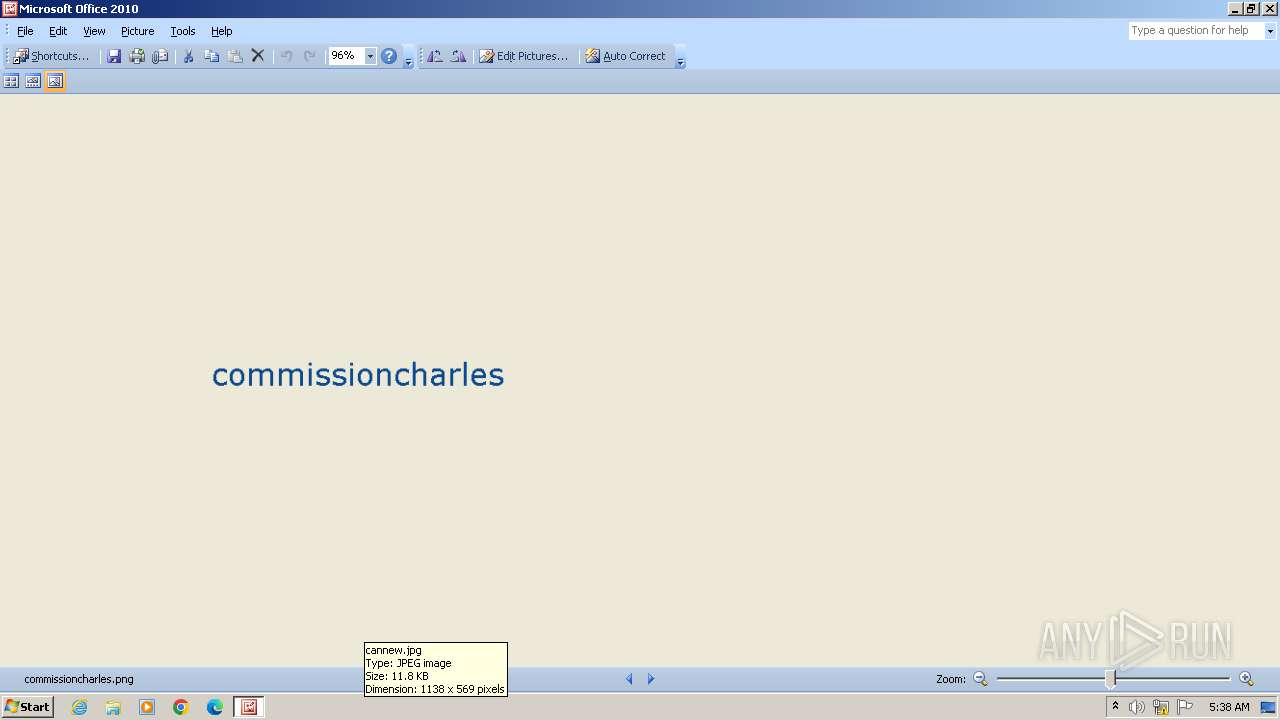The width and height of the screenshot is (1280, 720).
Task: Open the help question box dropdown arrow
Action: click(1270, 31)
